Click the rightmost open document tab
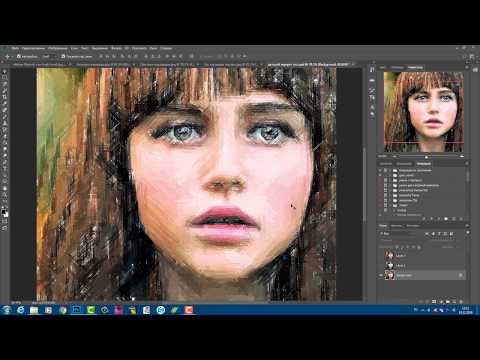 point(309,64)
